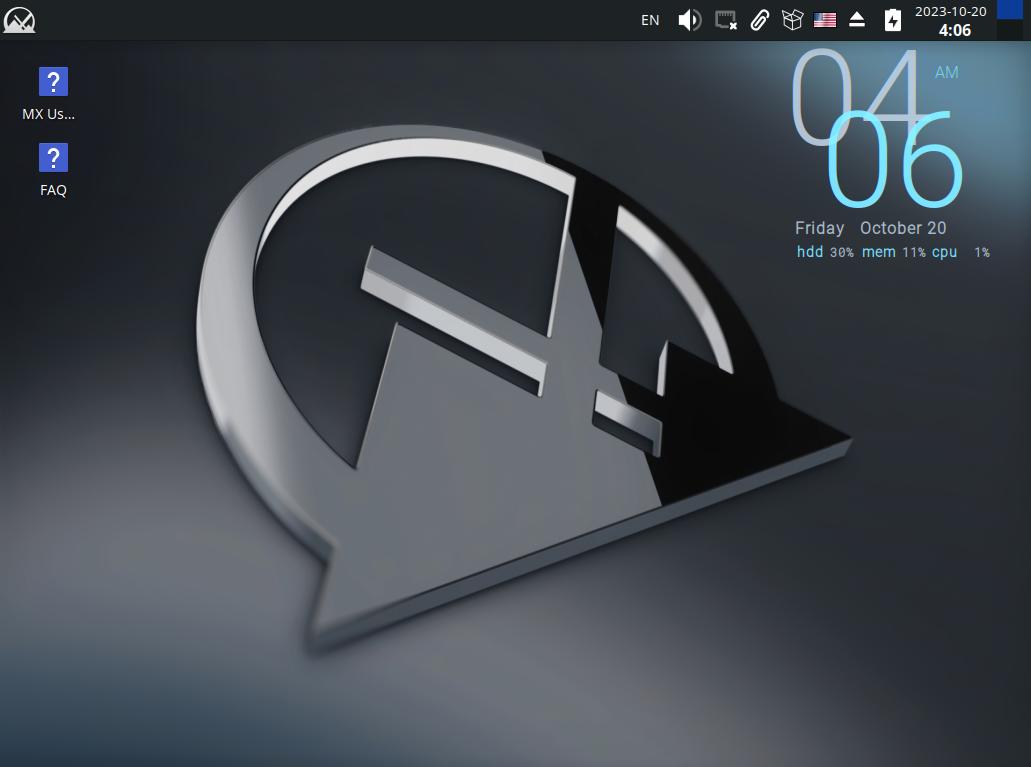Click the US flag keyboard layout icon
Screen dimensions: 1031x767
825,20
